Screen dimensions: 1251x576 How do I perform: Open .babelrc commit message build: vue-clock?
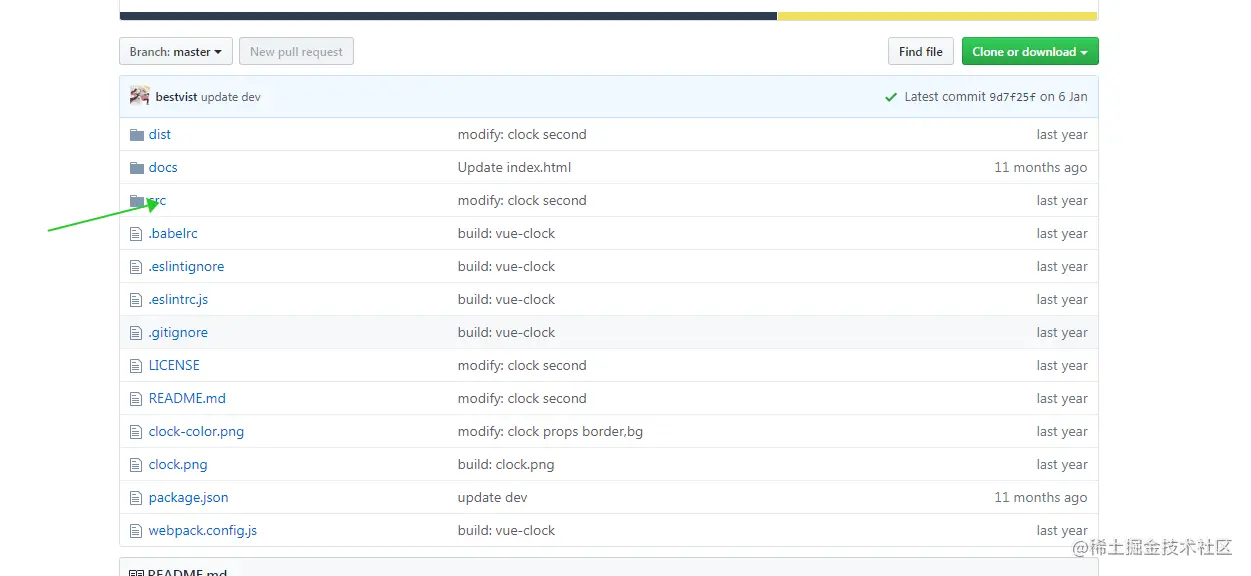tap(506, 234)
